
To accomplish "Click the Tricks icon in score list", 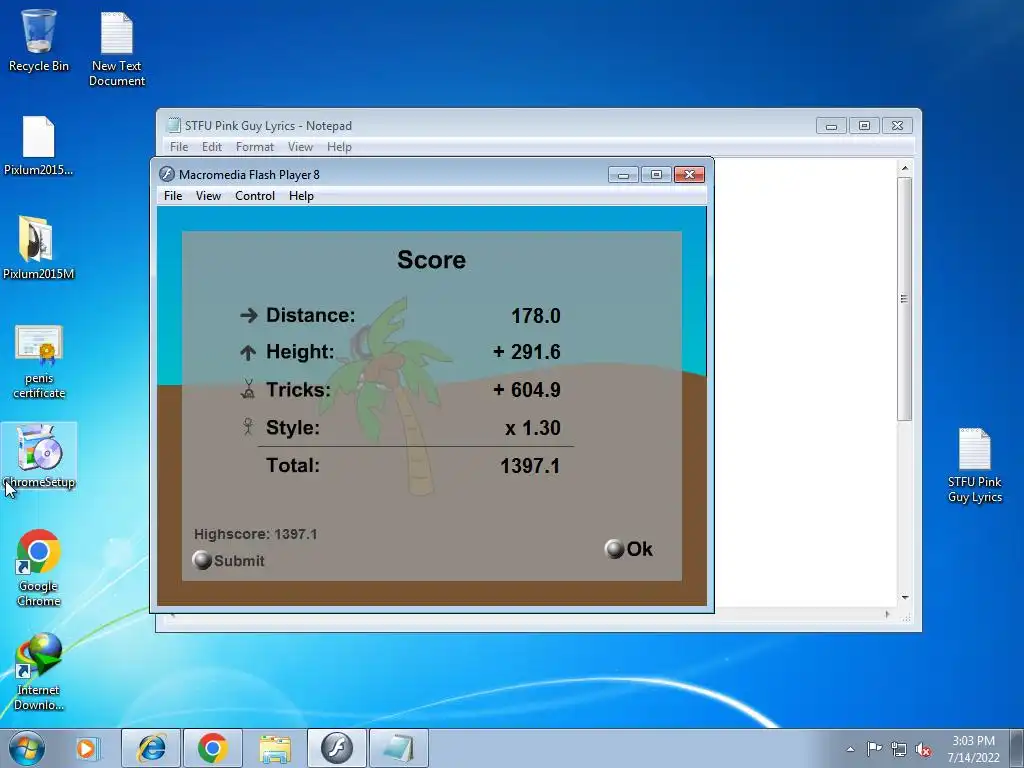I will click(248, 389).
